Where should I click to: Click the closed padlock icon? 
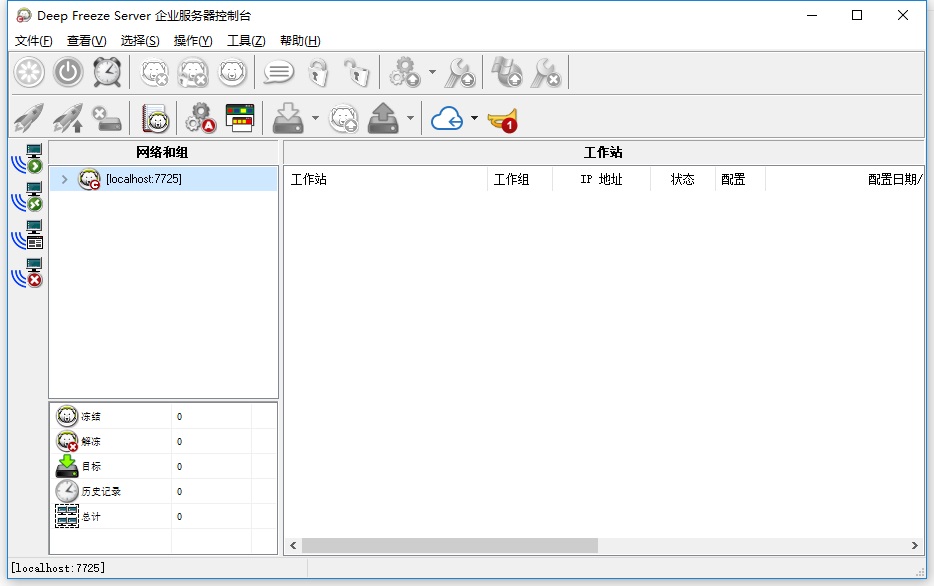(x=318, y=72)
